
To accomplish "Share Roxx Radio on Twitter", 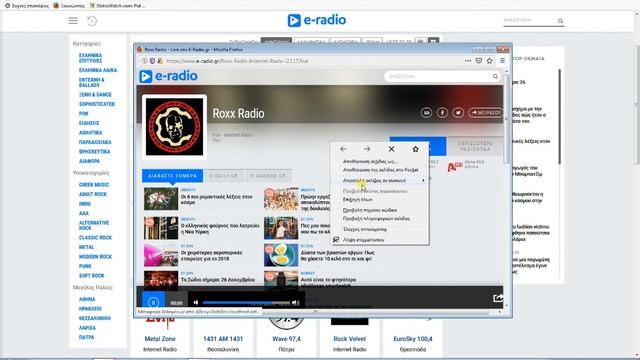I will 458,113.
